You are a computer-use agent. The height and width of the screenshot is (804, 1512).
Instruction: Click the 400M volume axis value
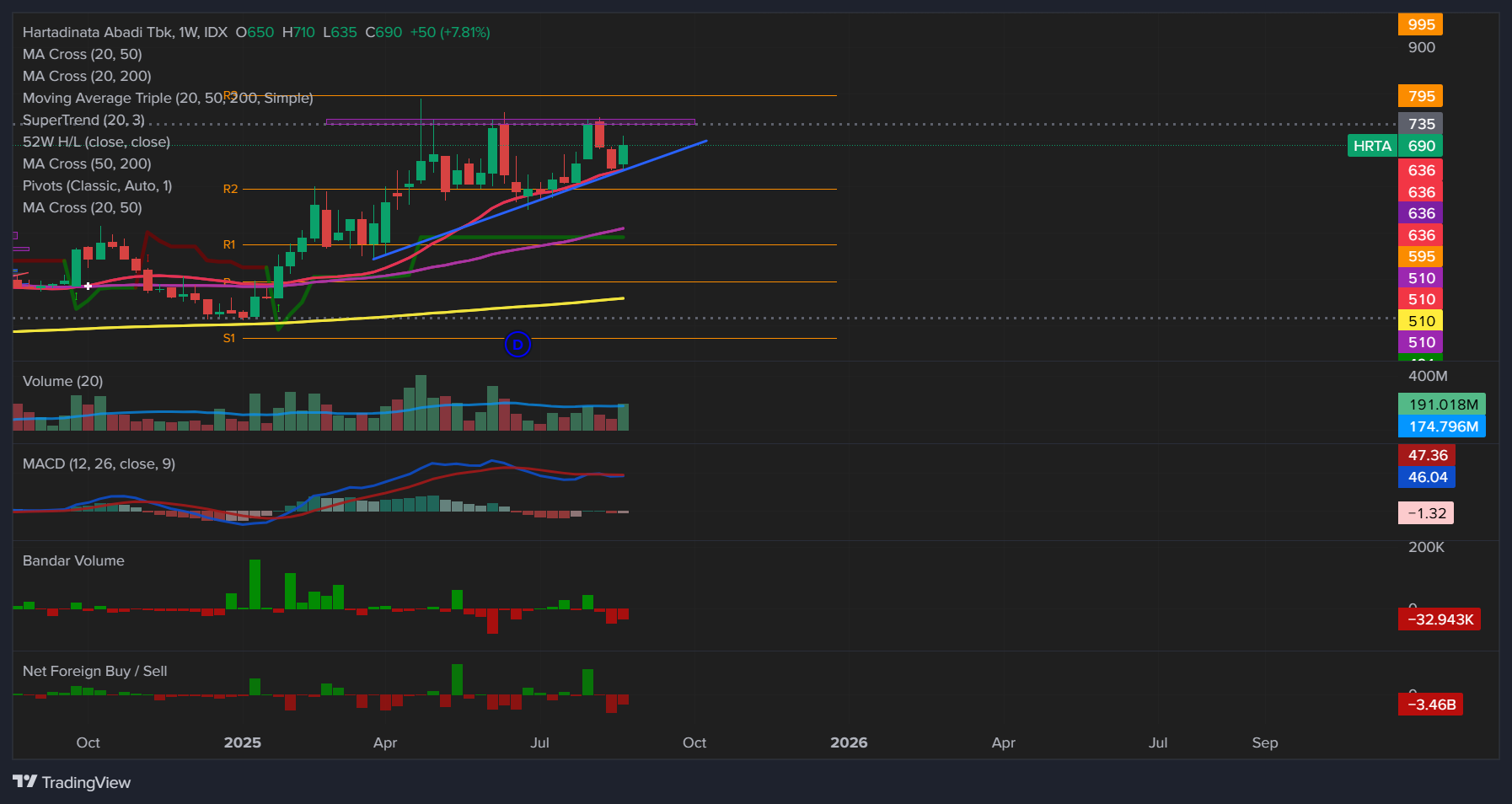(x=1428, y=376)
